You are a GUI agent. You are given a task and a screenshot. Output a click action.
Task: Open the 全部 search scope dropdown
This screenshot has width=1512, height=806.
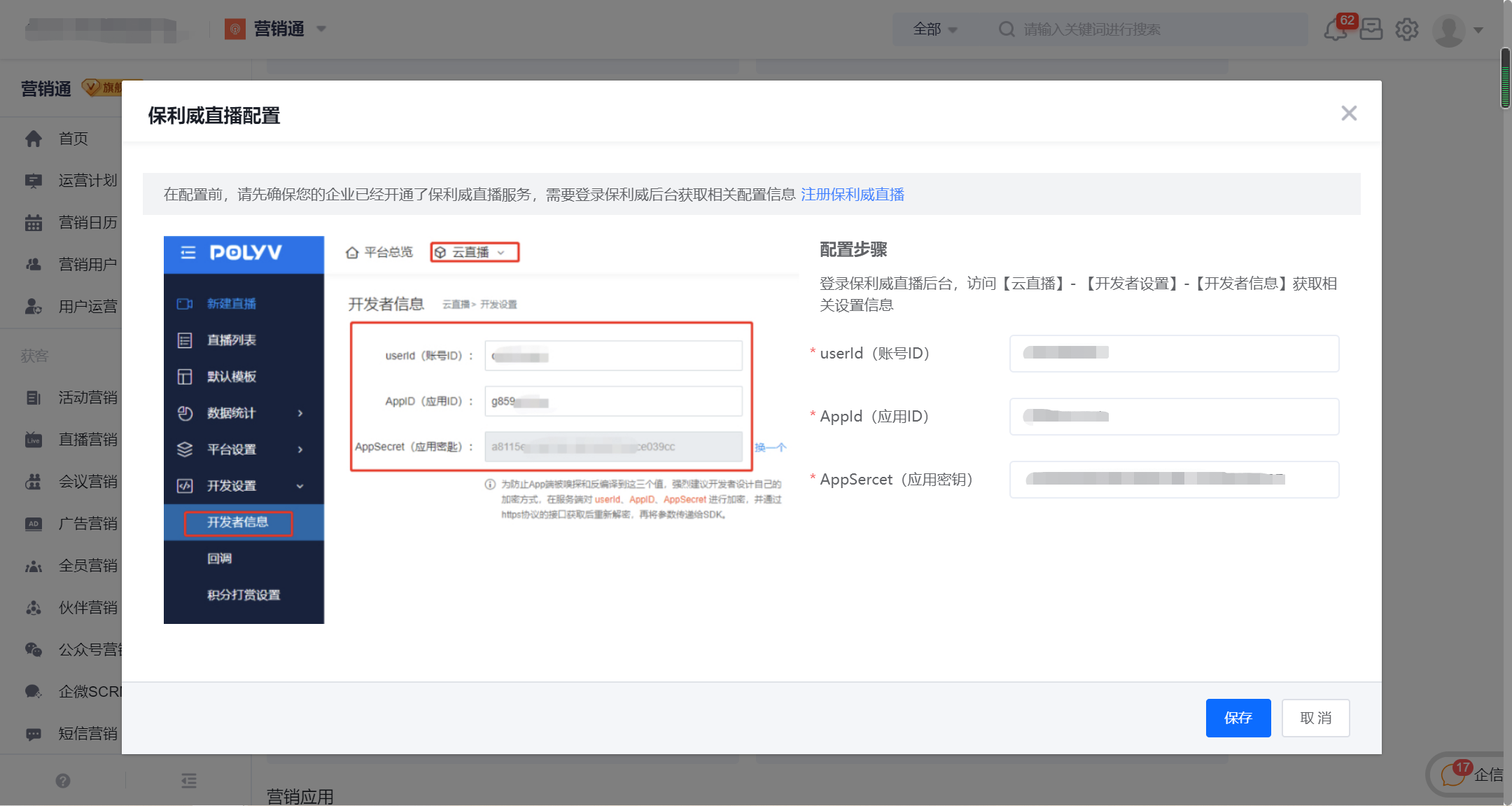click(934, 29)
